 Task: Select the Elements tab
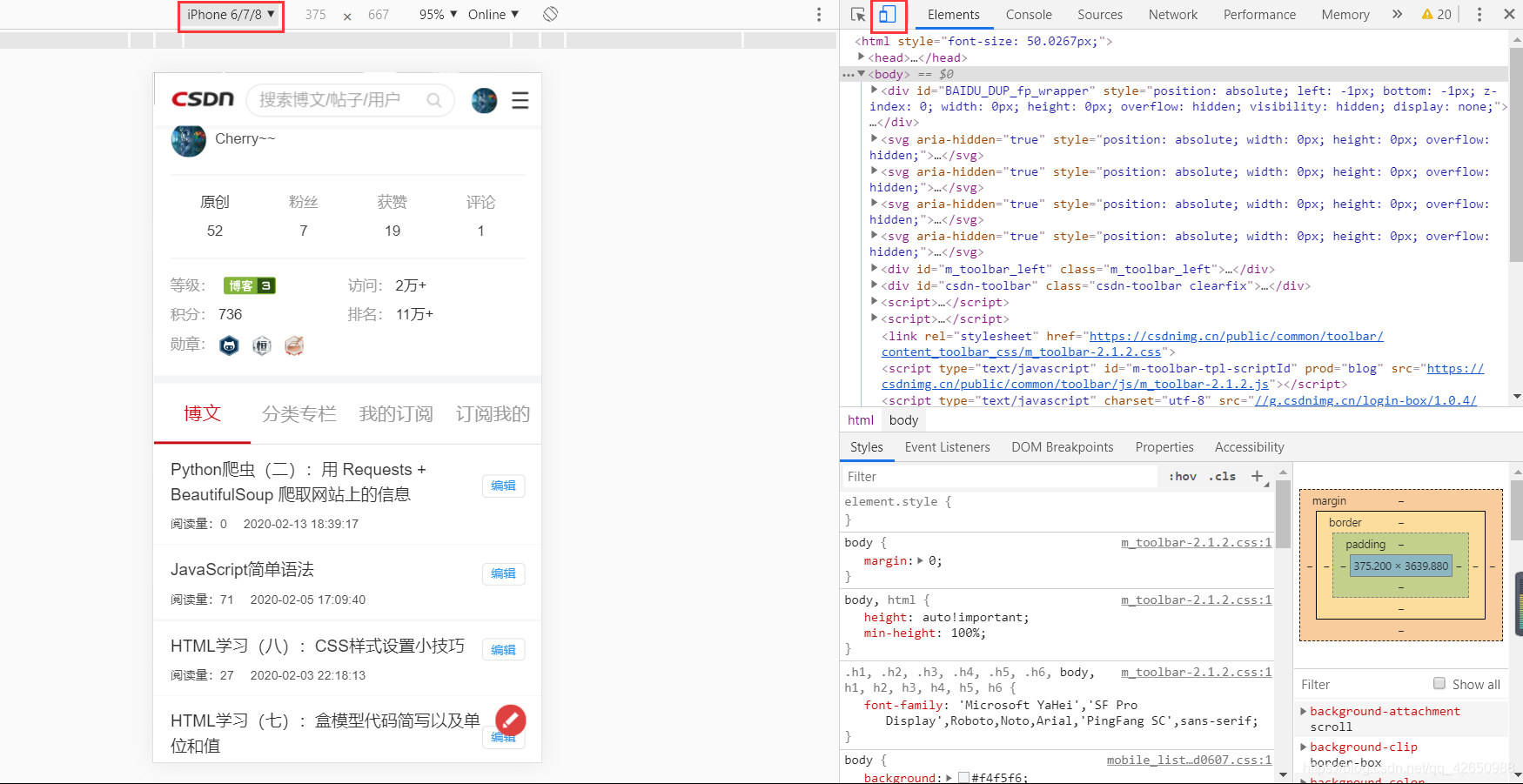953,14
